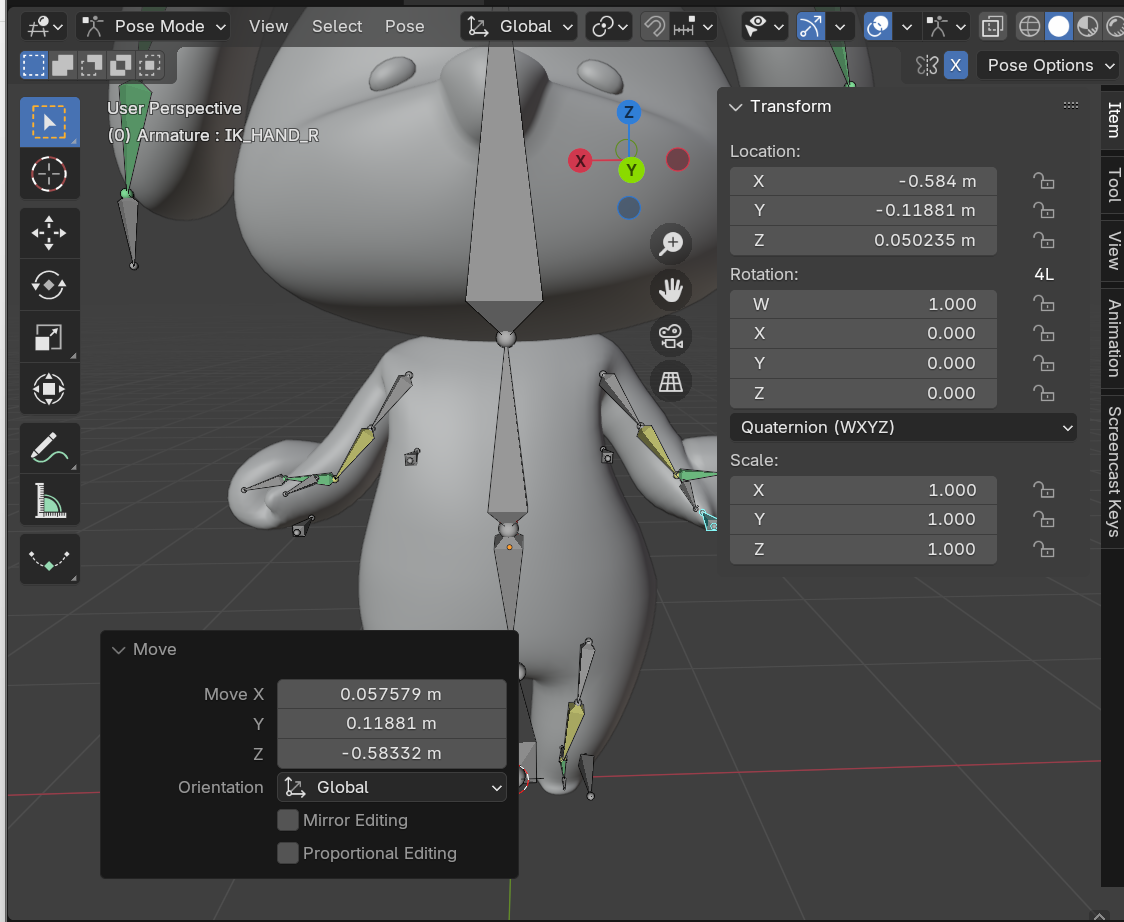Switch to the View sidebar tab
Image resolution: width=1124 pixels, height=922 pixels.
[x=1113, y=250]
